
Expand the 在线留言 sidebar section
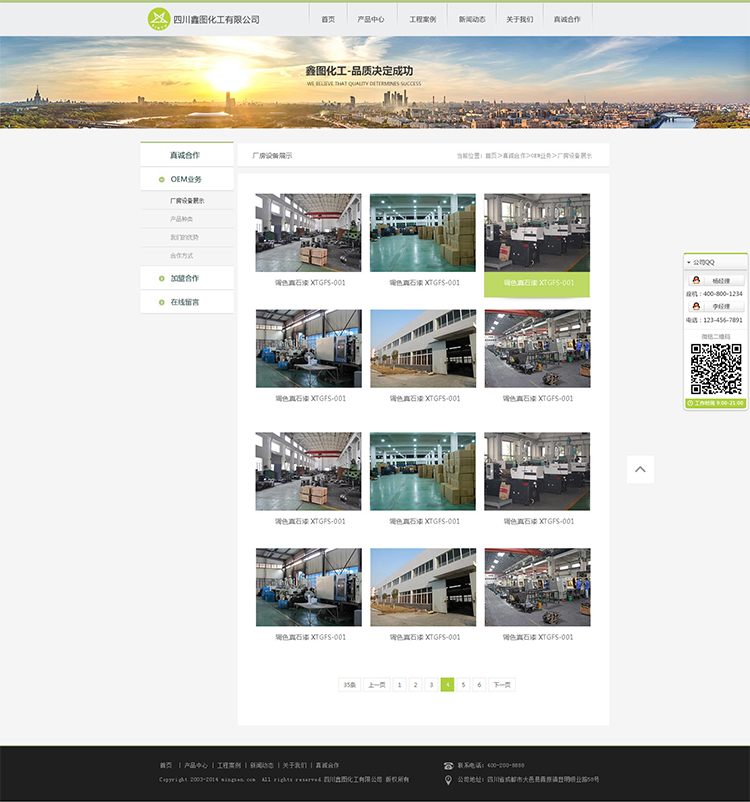[185, 302]
